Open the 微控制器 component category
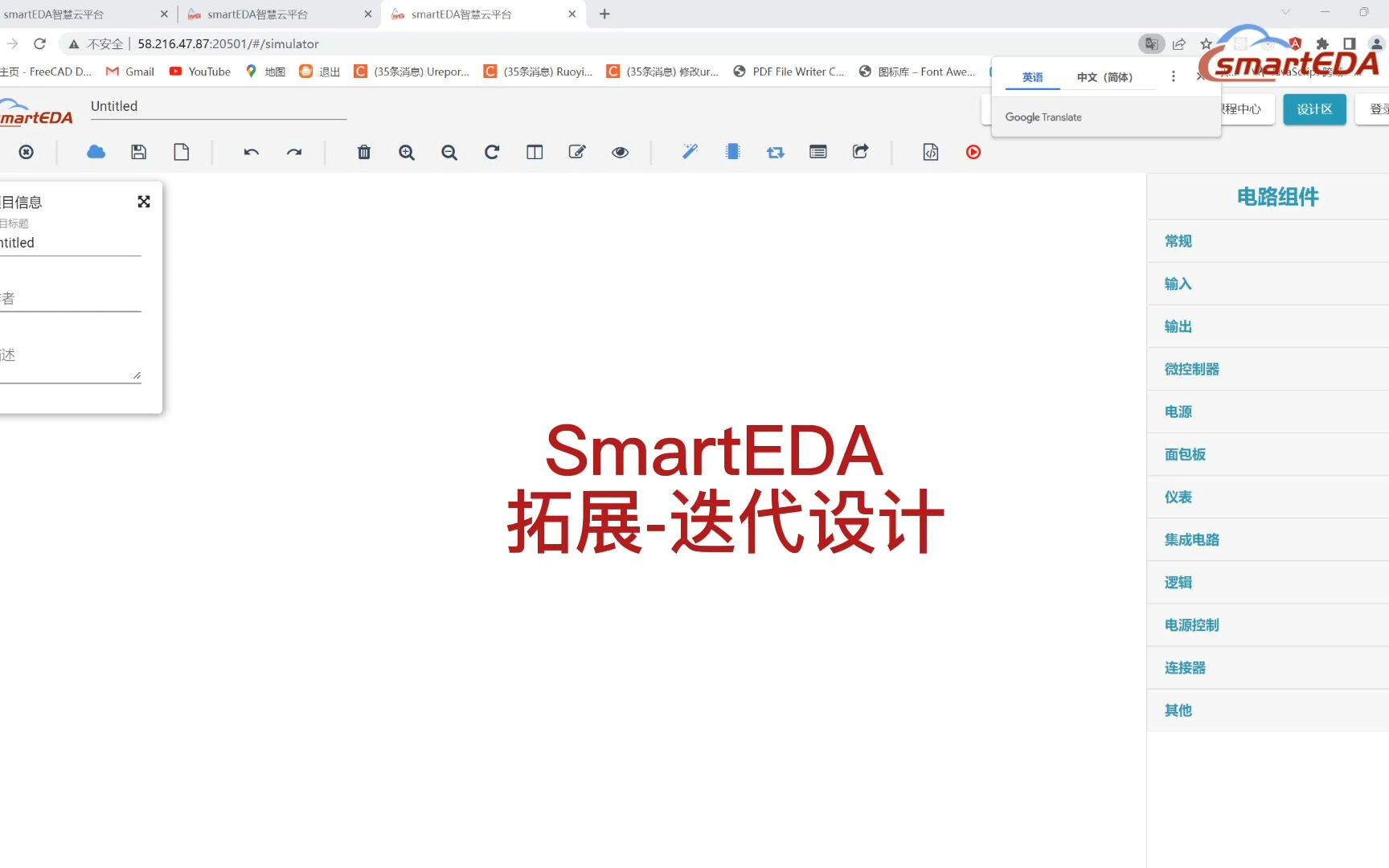 pyautogui.click(x=1193, y=368)
